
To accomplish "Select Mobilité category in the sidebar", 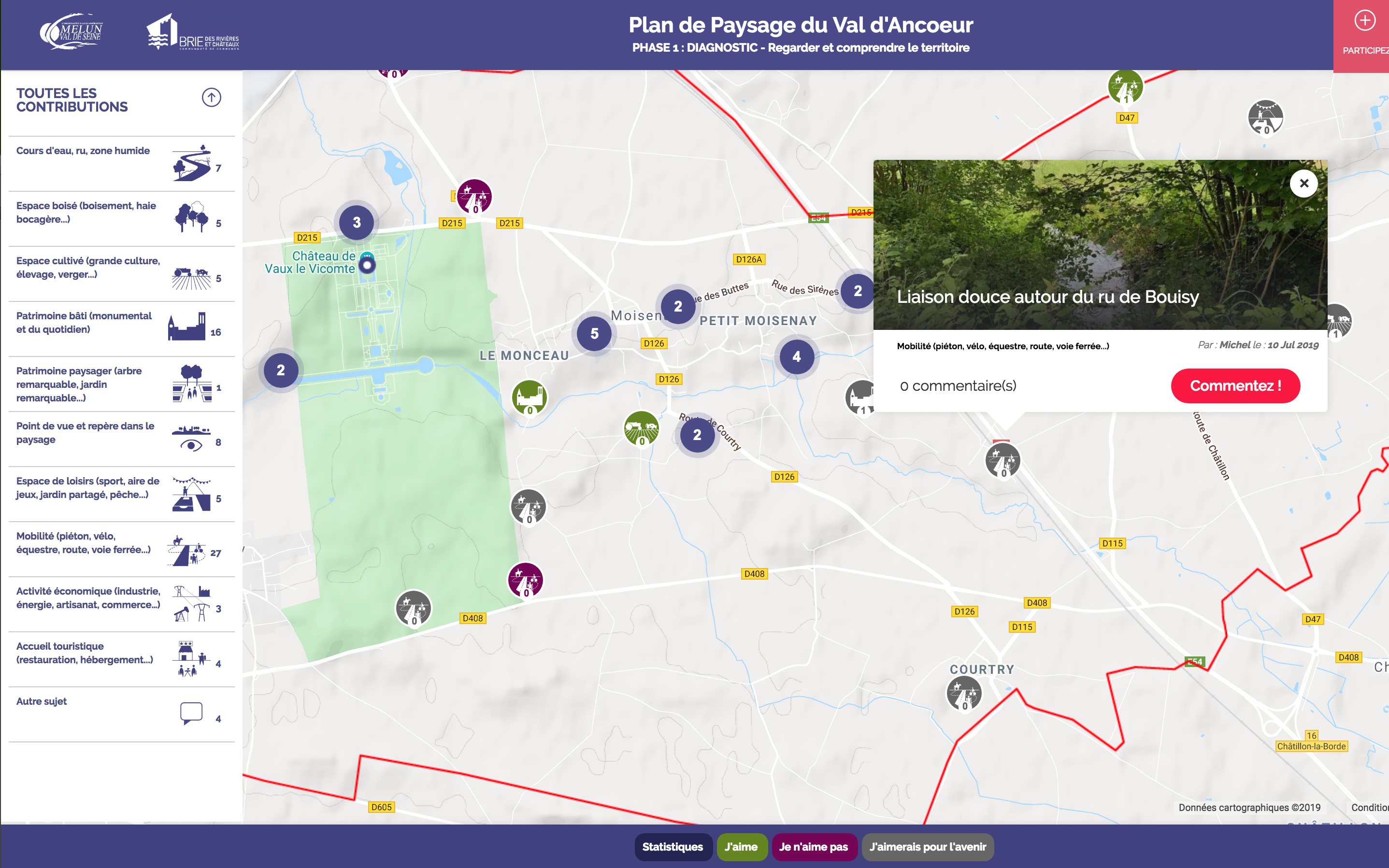I will pos(83,543).
